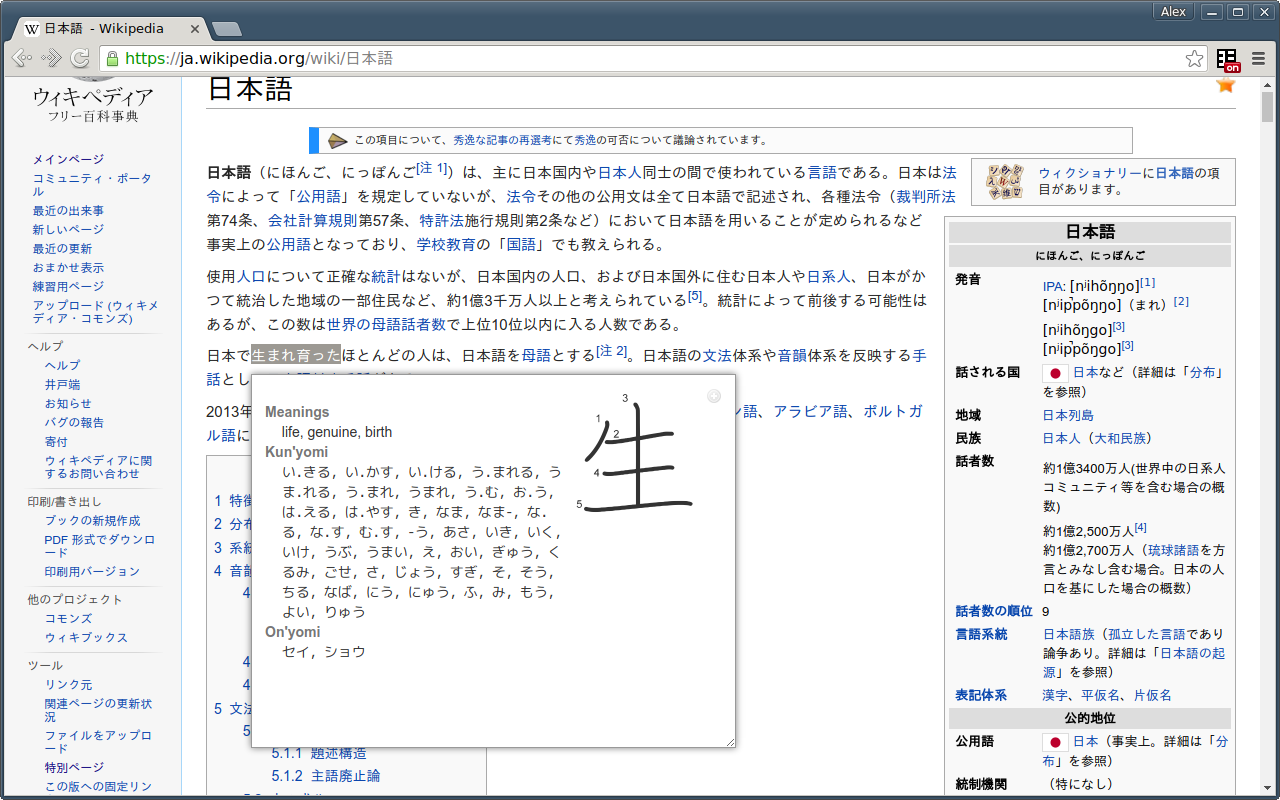
Task: Click the Wiktionary tiles icon
Action: click(x=1005, y=181)
